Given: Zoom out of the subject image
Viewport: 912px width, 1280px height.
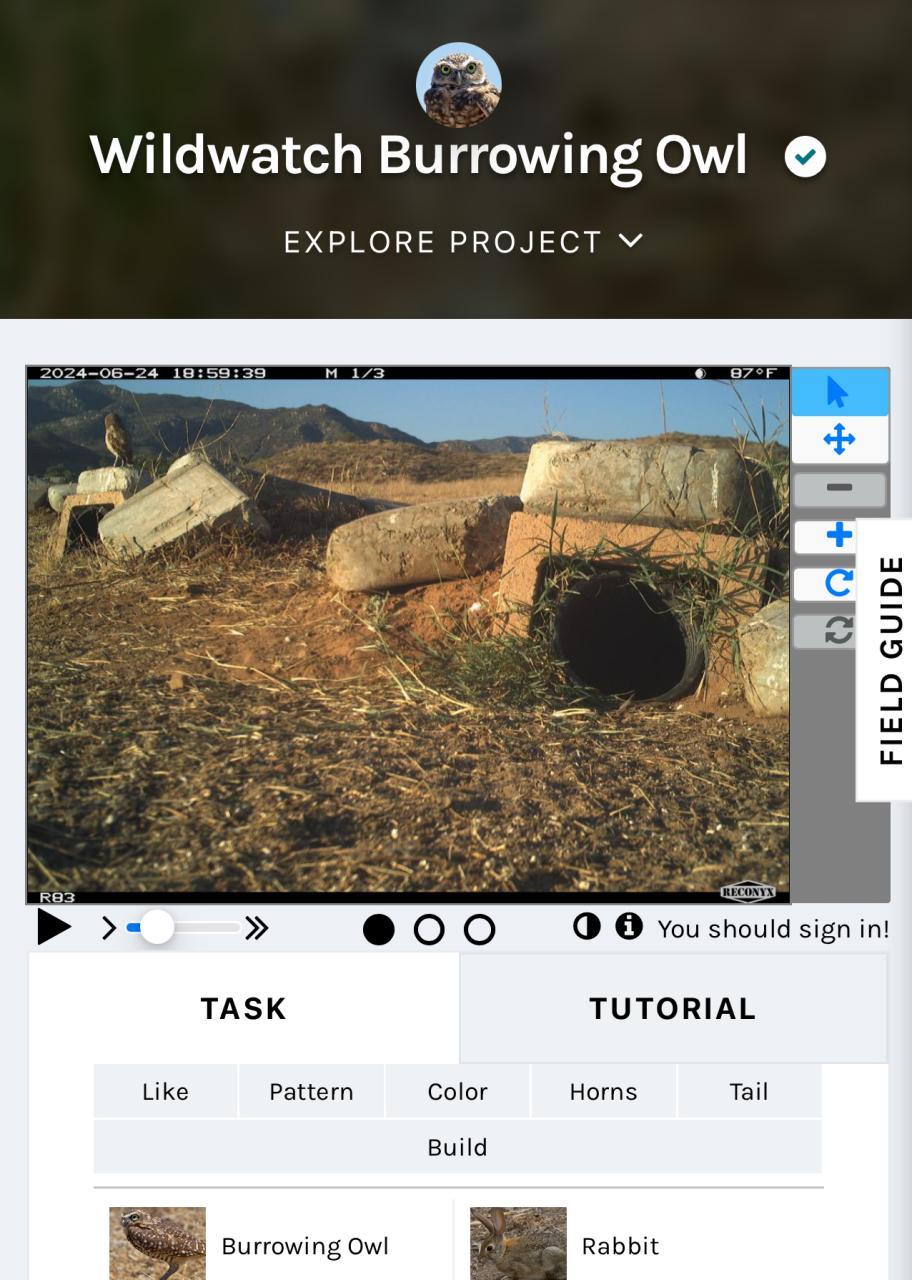Looking at the screenshot, I should click(x=839, y=488).
